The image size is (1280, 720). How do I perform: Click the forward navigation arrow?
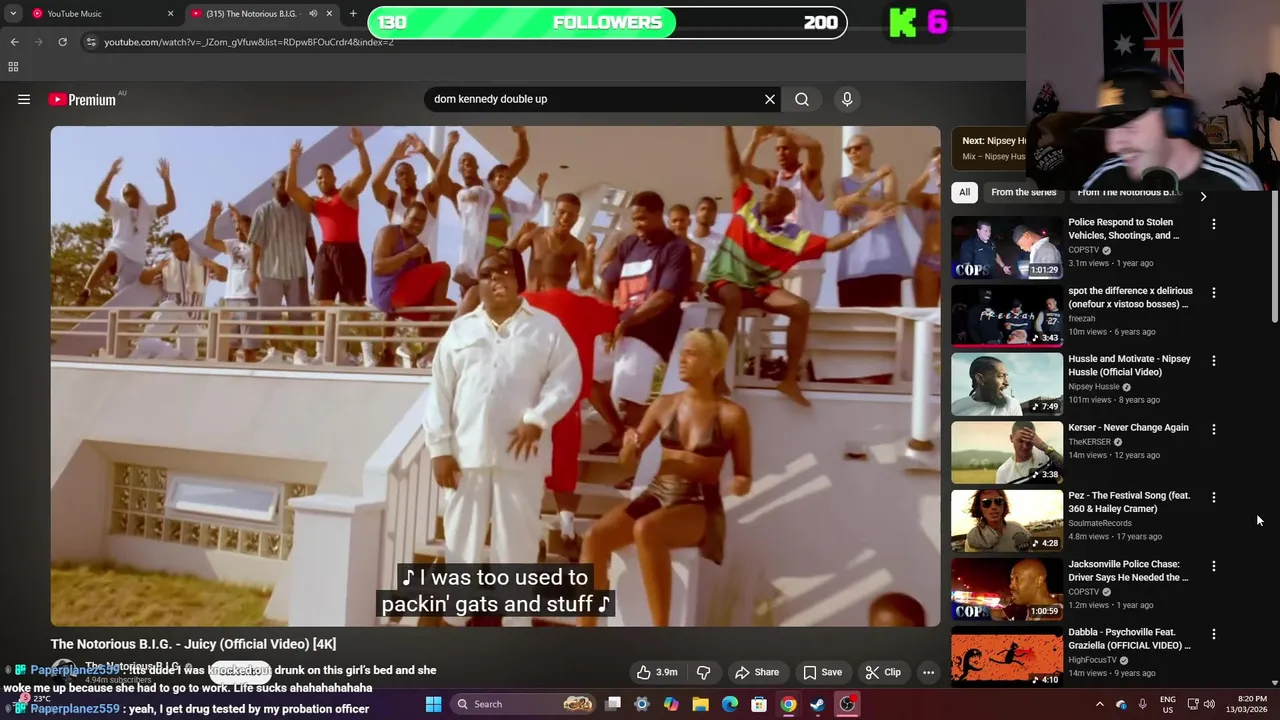coord(38,42)
